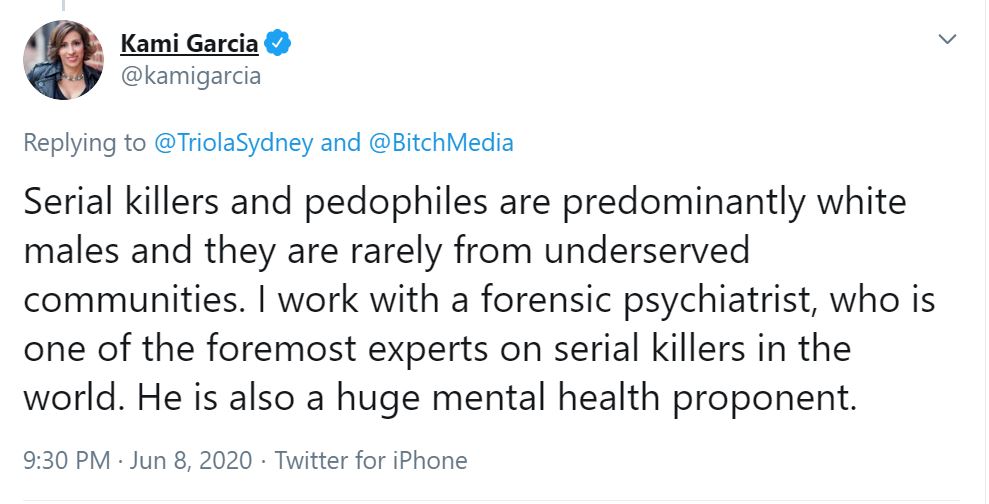Click the word "world" in the last line
989x504 pixels.
[69, 398]
